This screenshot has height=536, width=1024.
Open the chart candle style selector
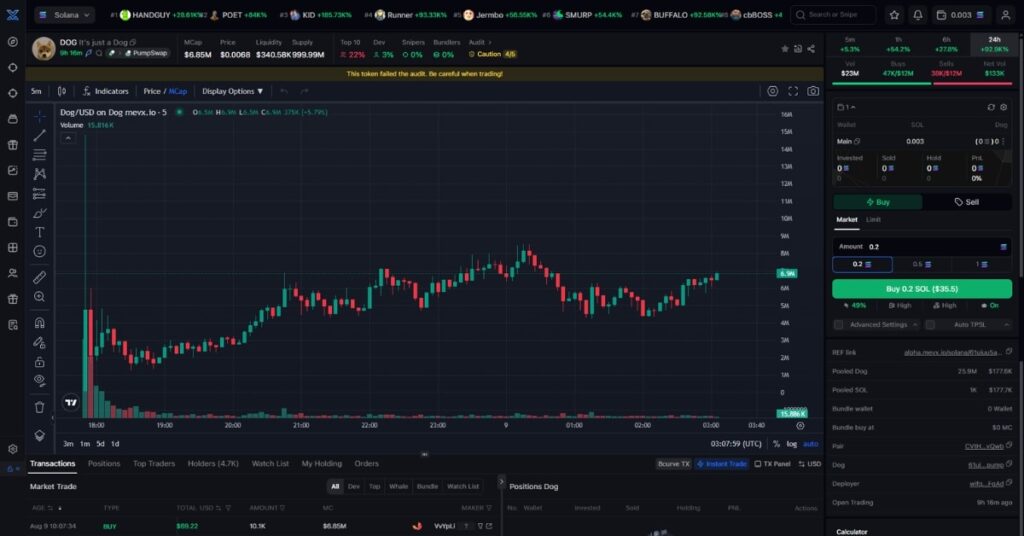coord(61,91)
